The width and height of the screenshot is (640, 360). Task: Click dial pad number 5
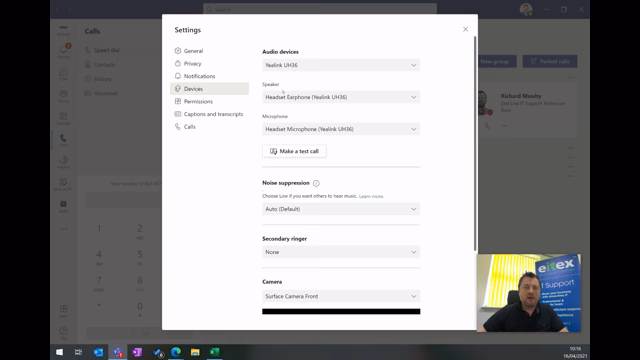[x=140, y=257]
